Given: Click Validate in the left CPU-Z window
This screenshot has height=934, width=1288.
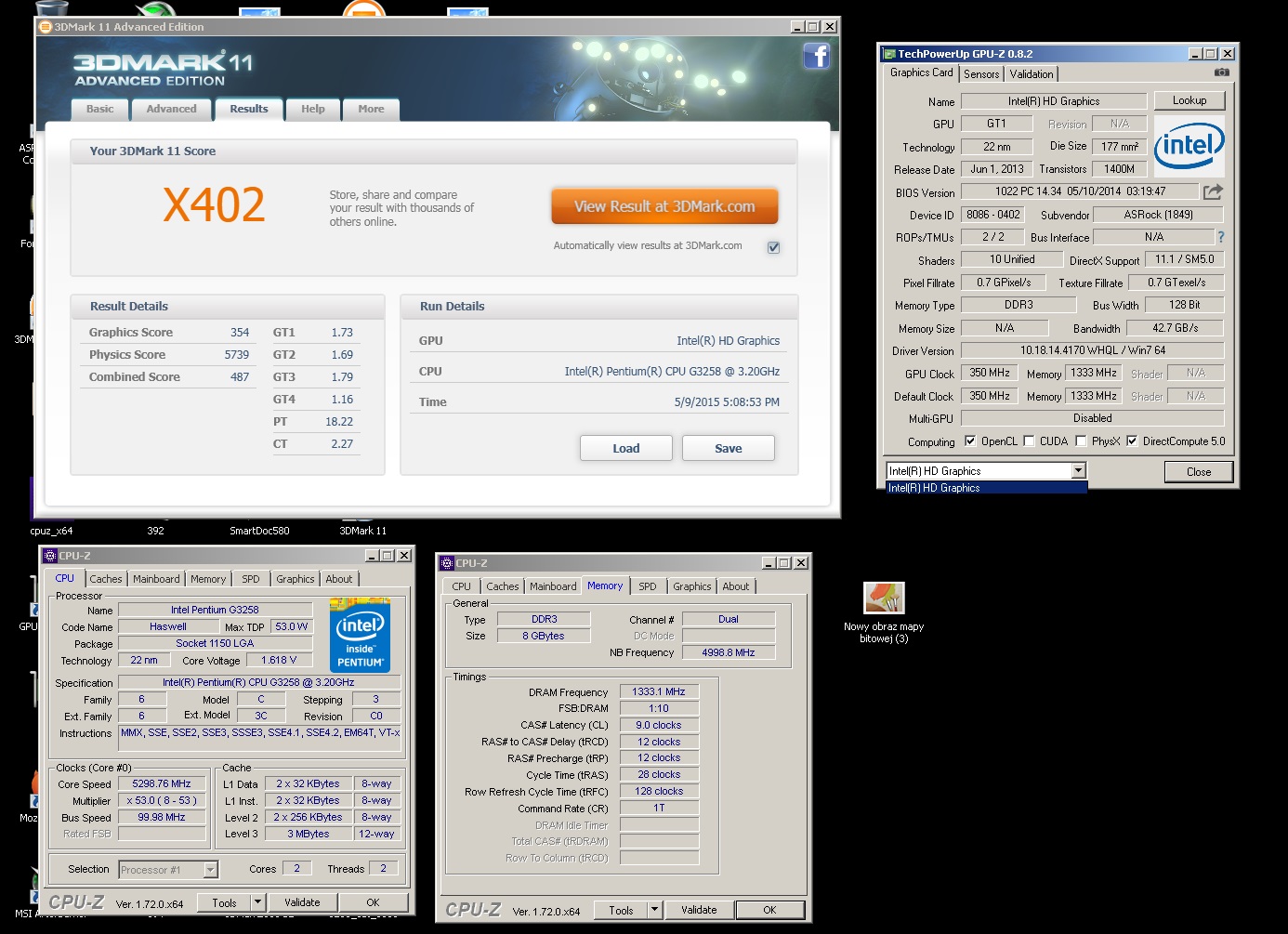Looking at the screenshot, I should [x=302, y=902].
